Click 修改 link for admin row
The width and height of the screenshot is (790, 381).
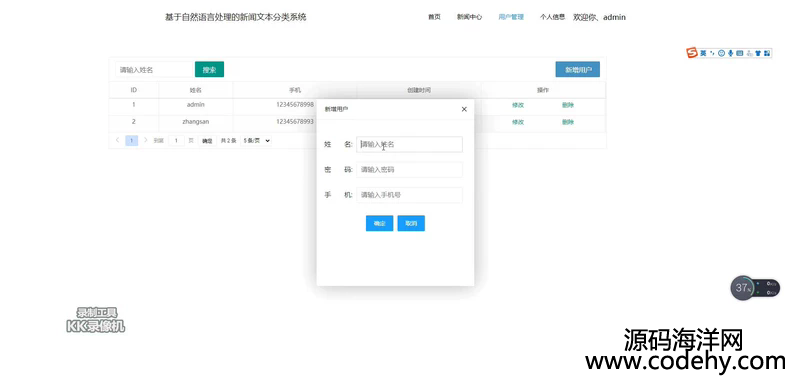518,105
